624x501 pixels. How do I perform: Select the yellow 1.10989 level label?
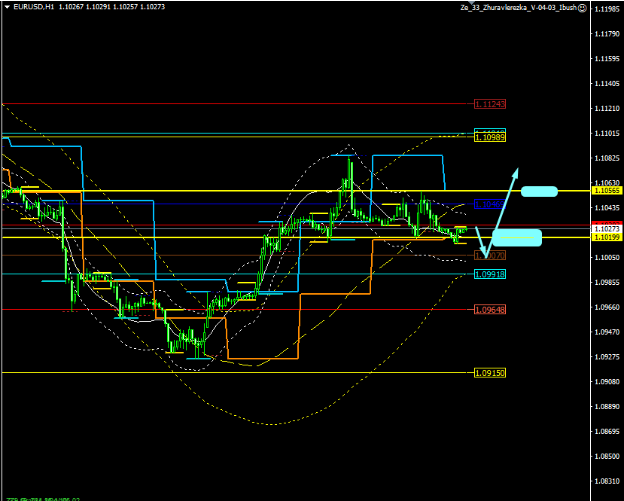(x=489, y=136)
